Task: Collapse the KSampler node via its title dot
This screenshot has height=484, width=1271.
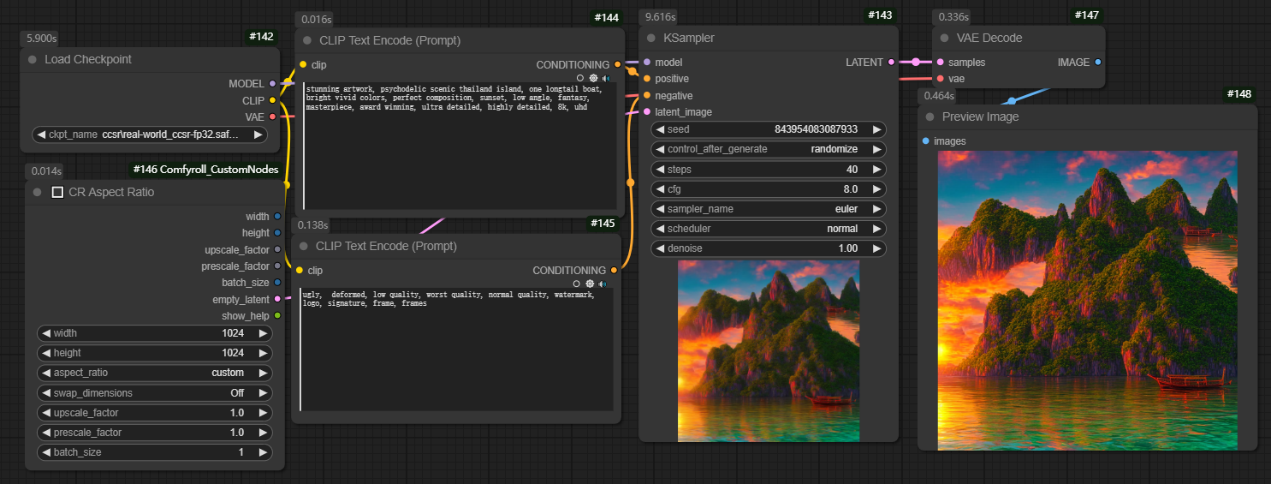Action: (x=652, y=38)
